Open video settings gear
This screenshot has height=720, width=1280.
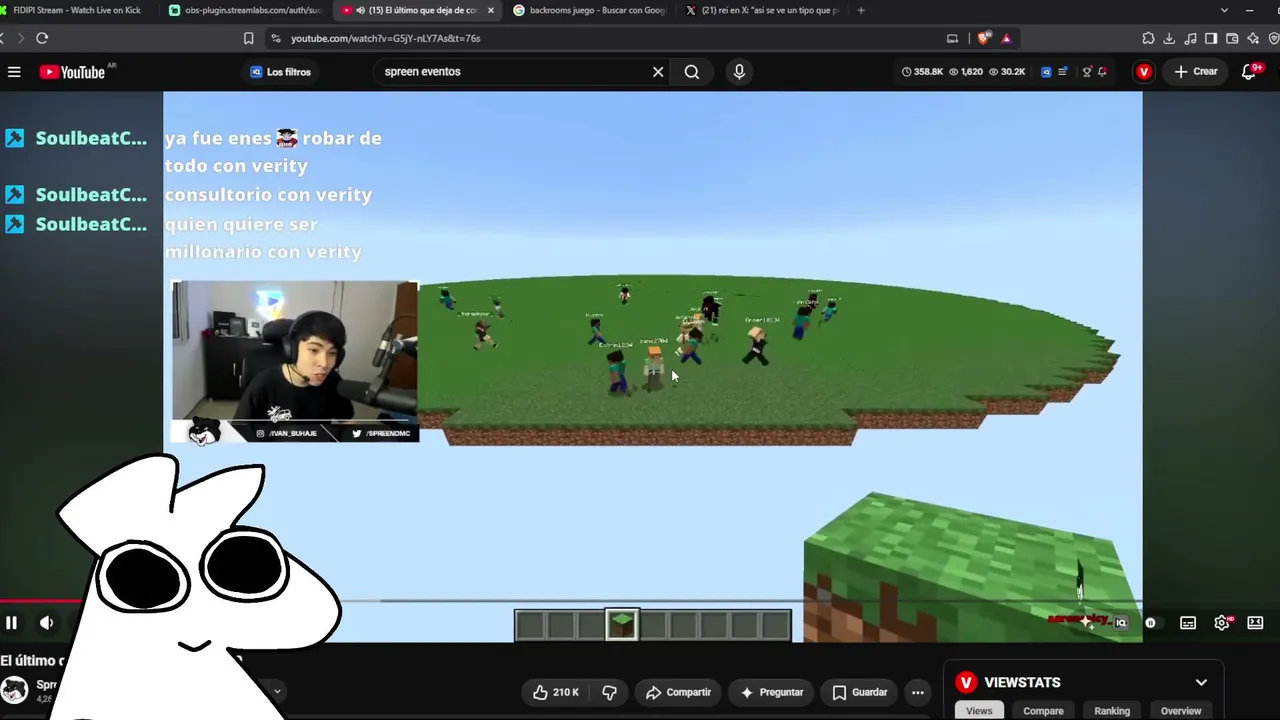pos(1222,622)
